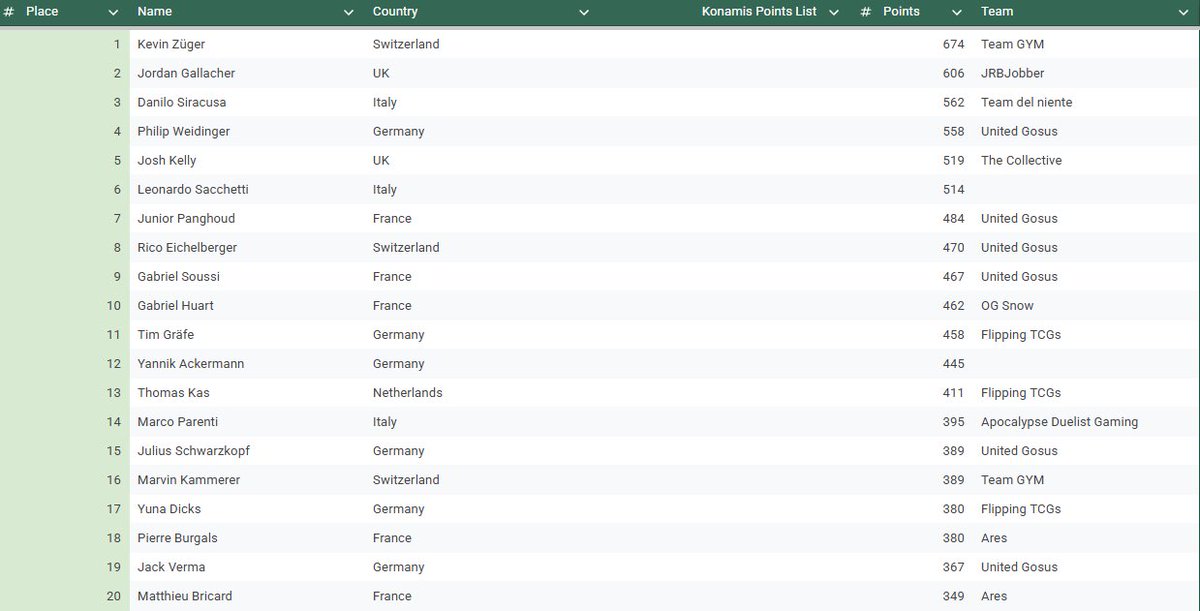Click UK in Josh Kelly's row
This screenshot has height=611, width=1200.
381,160
